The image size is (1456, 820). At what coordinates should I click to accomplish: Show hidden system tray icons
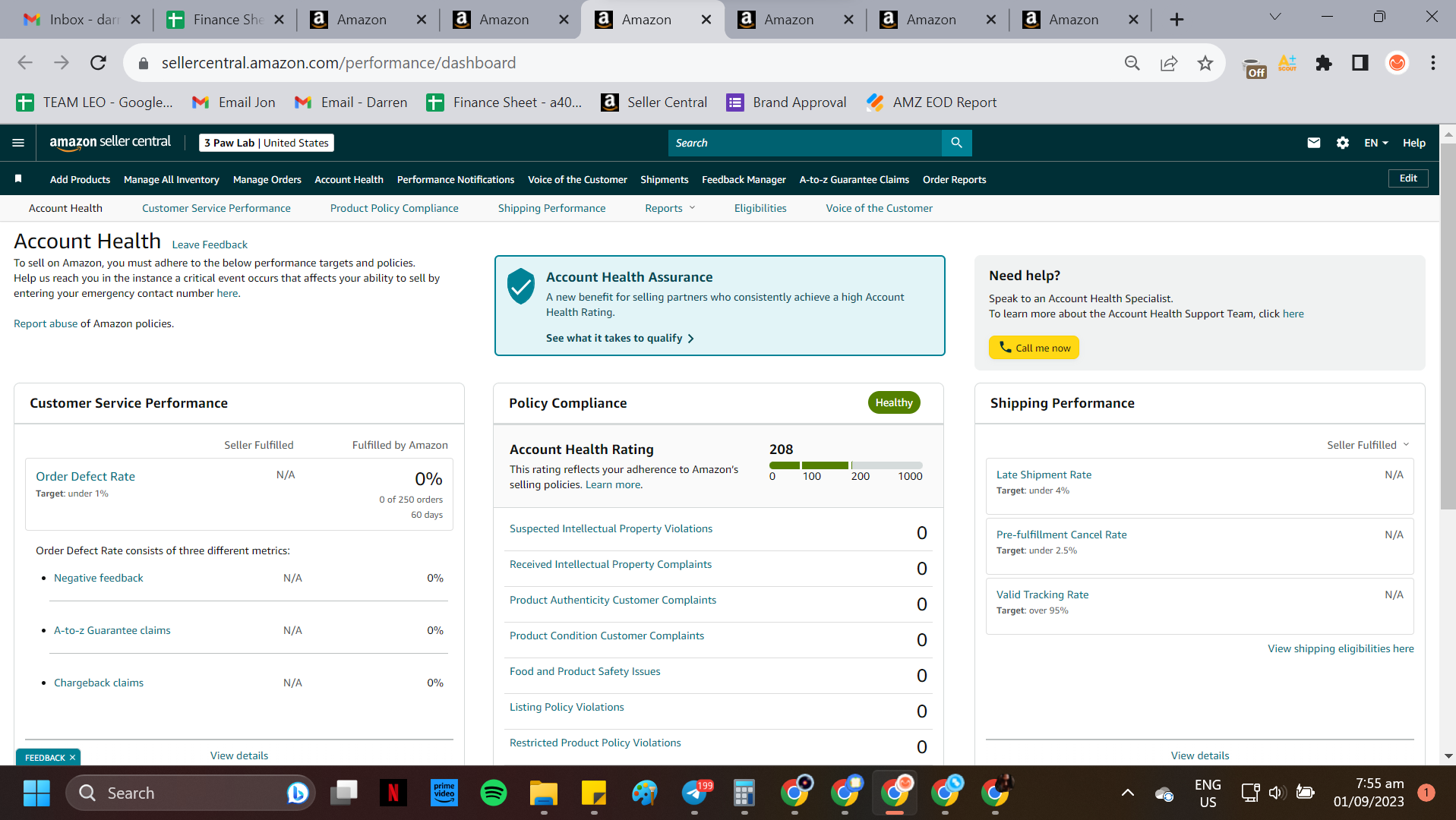click(x=1128, y=793)
